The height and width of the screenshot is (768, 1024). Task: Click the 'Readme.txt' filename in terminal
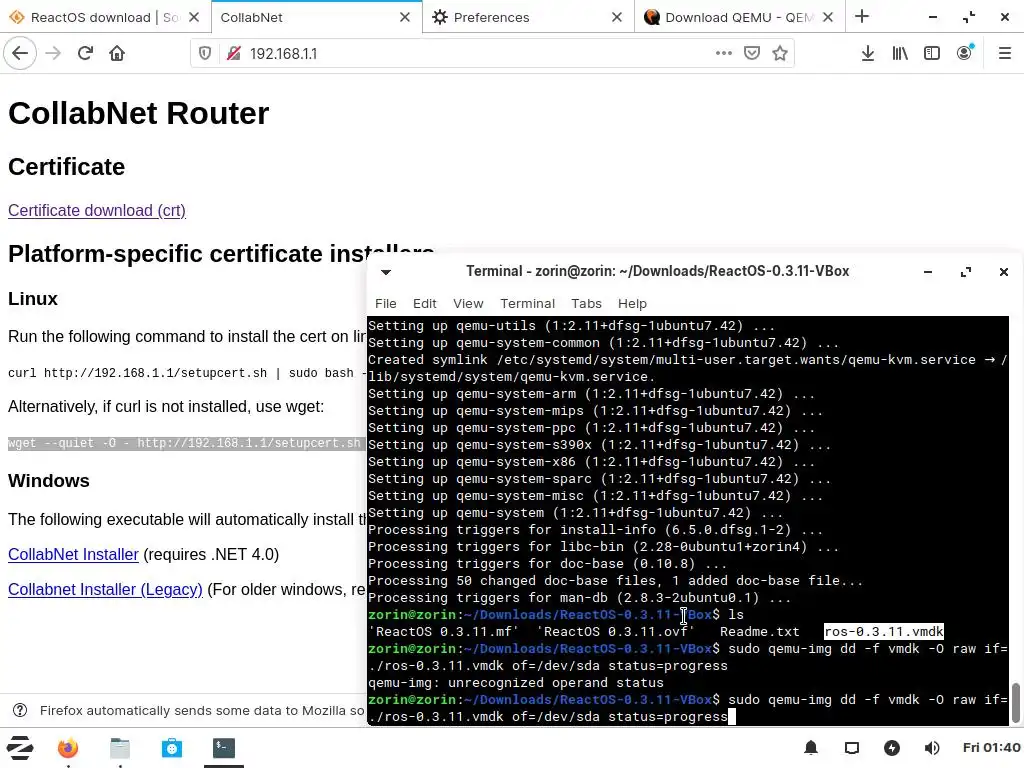[x=760, y=632]
